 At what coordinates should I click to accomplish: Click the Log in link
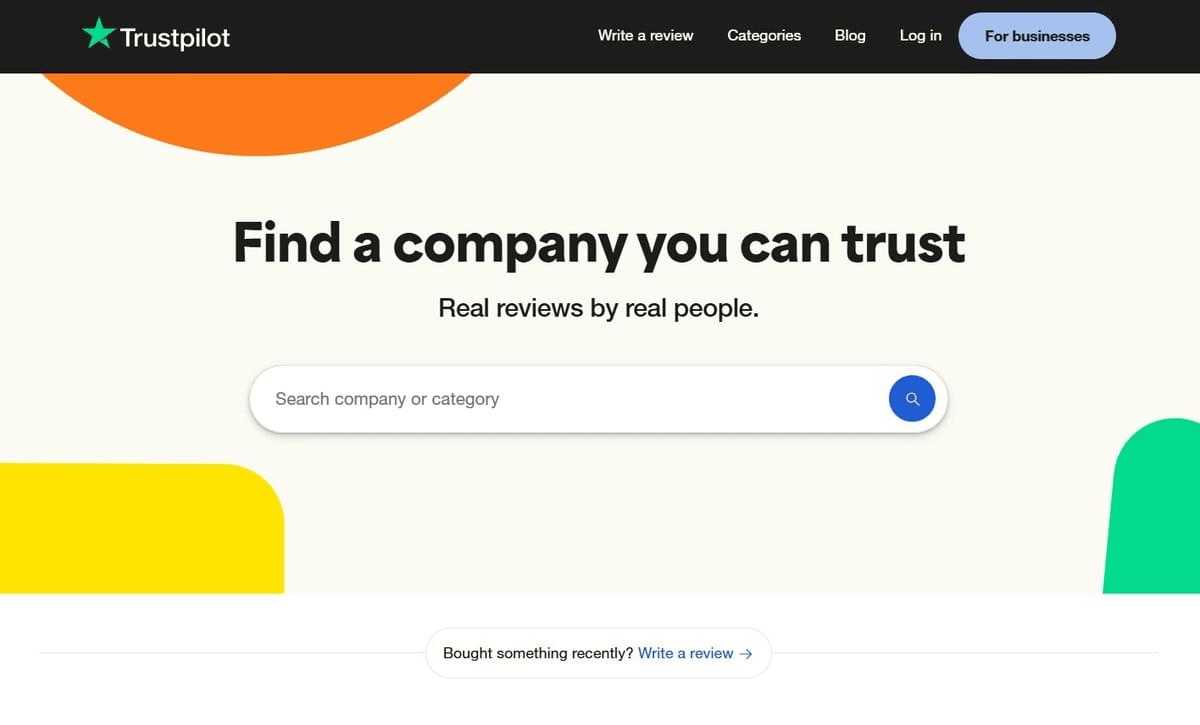coord(920,36)
